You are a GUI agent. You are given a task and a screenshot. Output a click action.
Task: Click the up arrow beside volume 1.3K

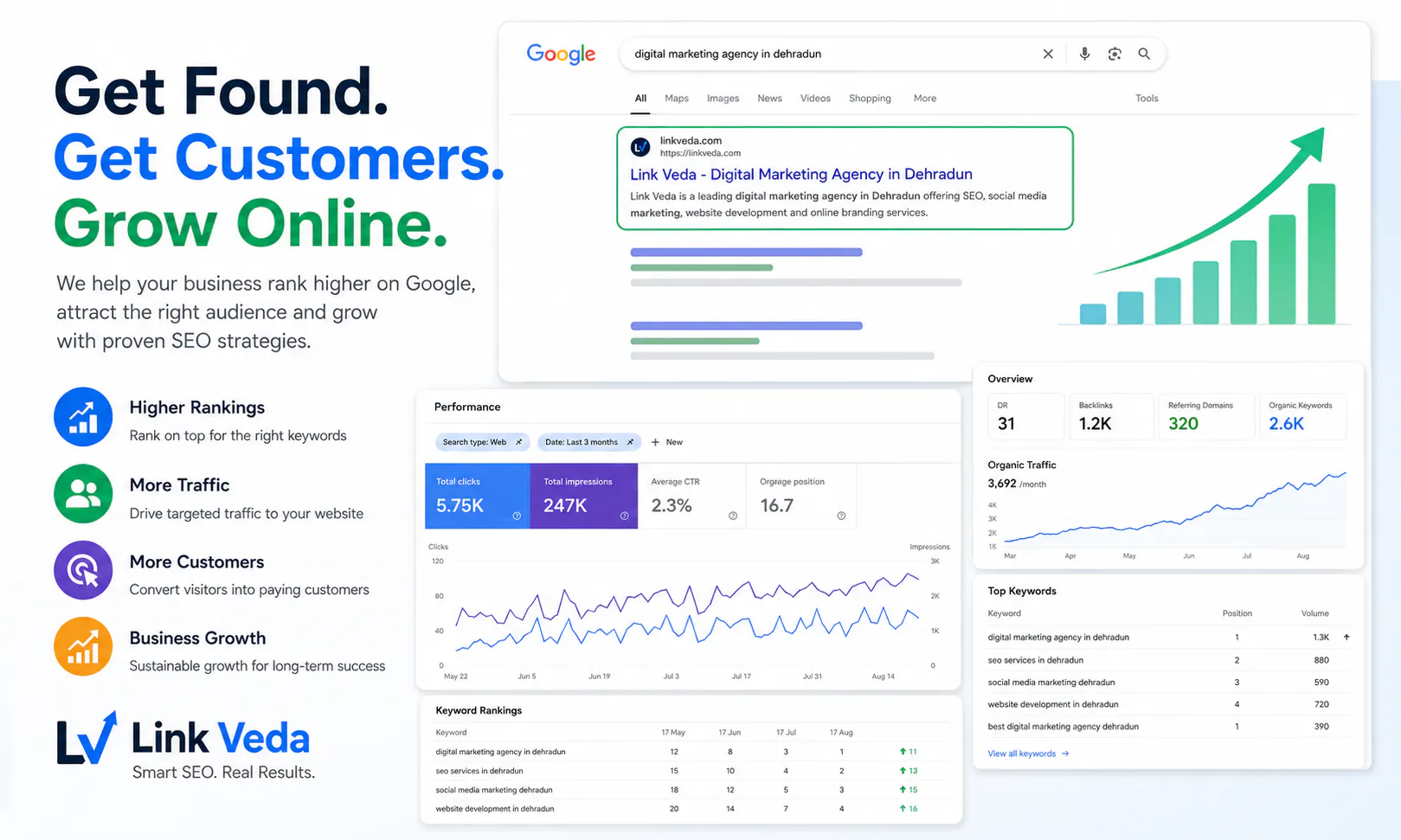coord(1346,637)
